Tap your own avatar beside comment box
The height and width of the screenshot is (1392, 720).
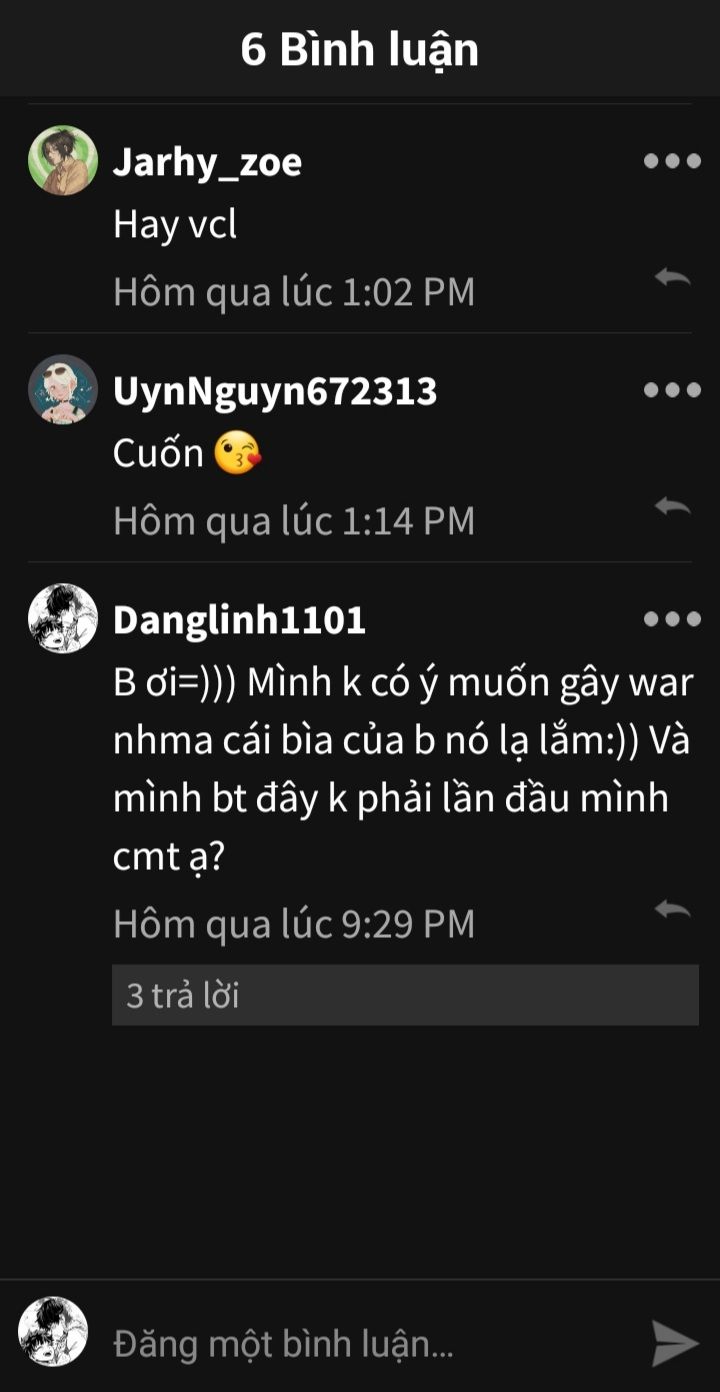pos(53,1332)
